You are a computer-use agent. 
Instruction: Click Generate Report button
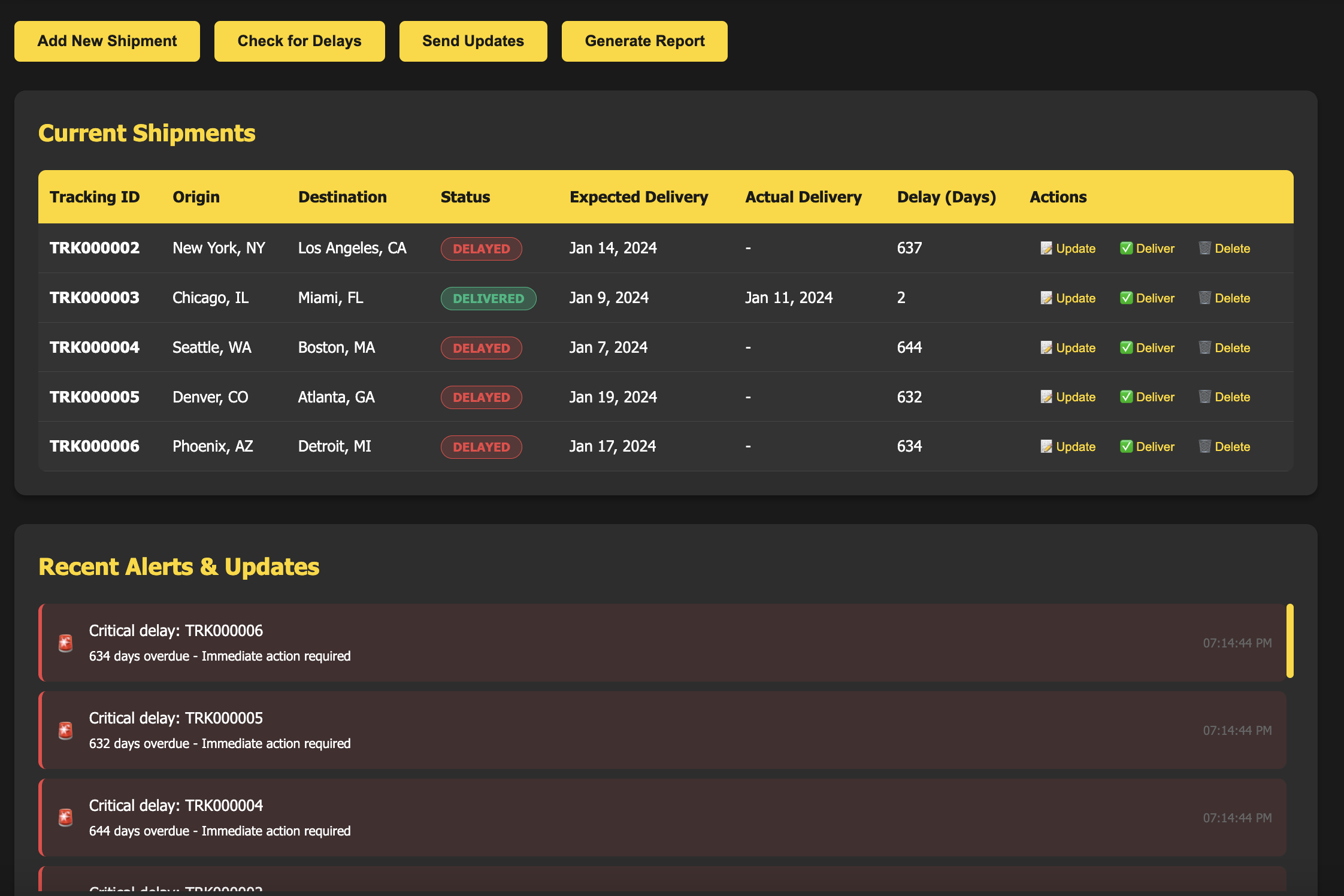[644, 41]
